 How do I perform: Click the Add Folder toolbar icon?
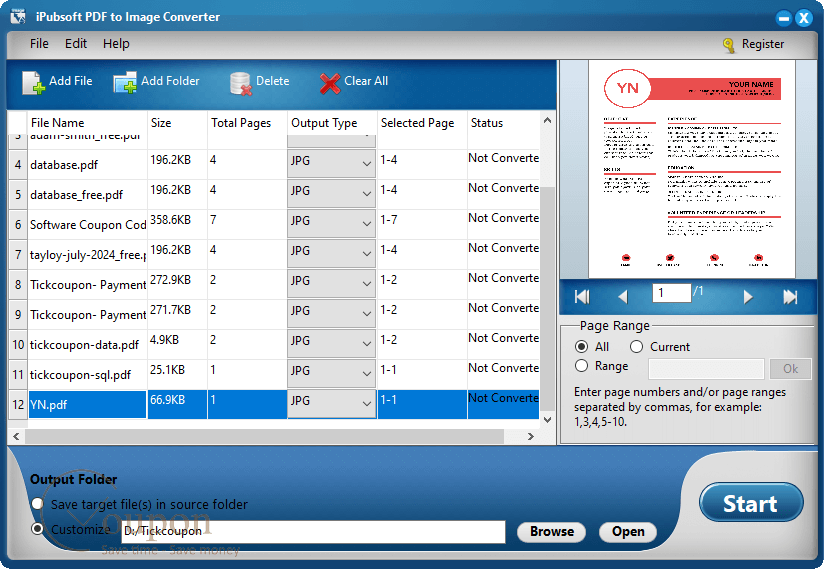click(125, 82)
